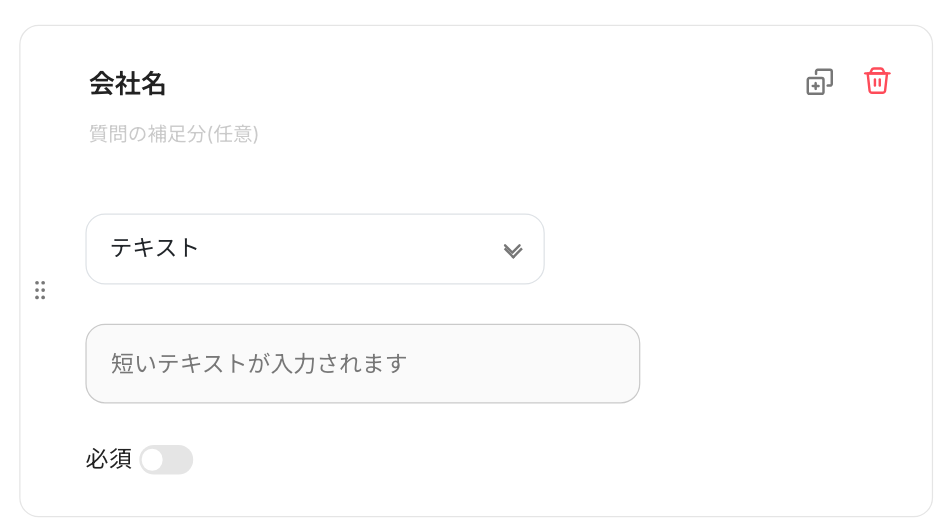Open the テキスト type dropdown
Screen dimensions: 948x526
315,249
